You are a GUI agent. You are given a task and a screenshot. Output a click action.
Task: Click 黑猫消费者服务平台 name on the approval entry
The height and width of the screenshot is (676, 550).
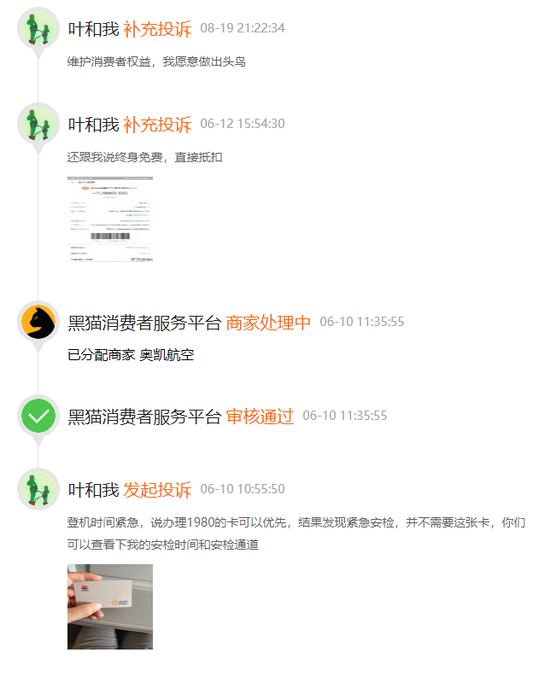point(144,417)
